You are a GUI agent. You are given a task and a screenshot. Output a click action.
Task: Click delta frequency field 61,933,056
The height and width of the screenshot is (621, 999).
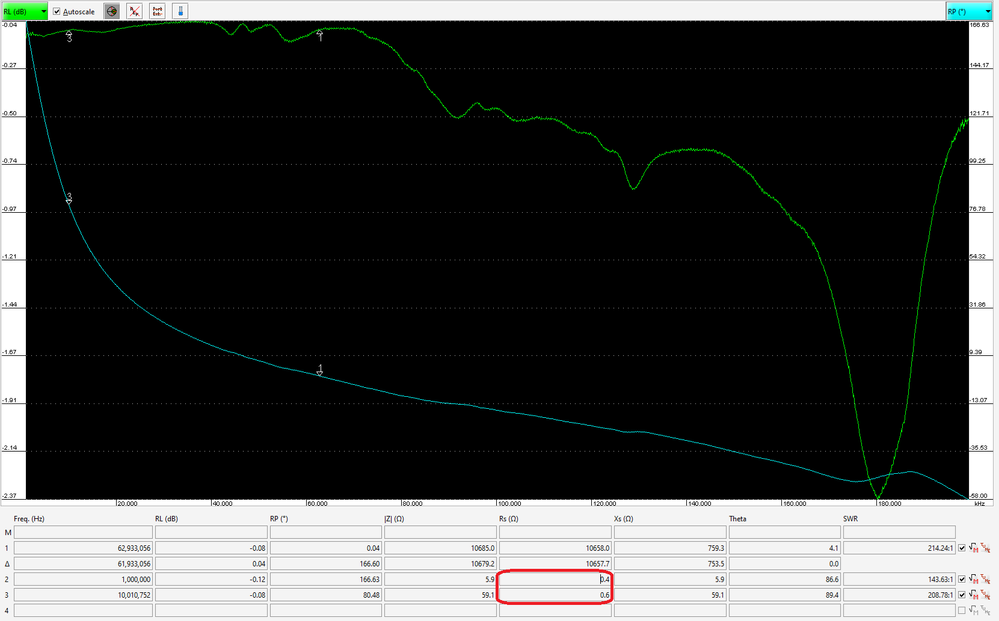pos(83,564)
